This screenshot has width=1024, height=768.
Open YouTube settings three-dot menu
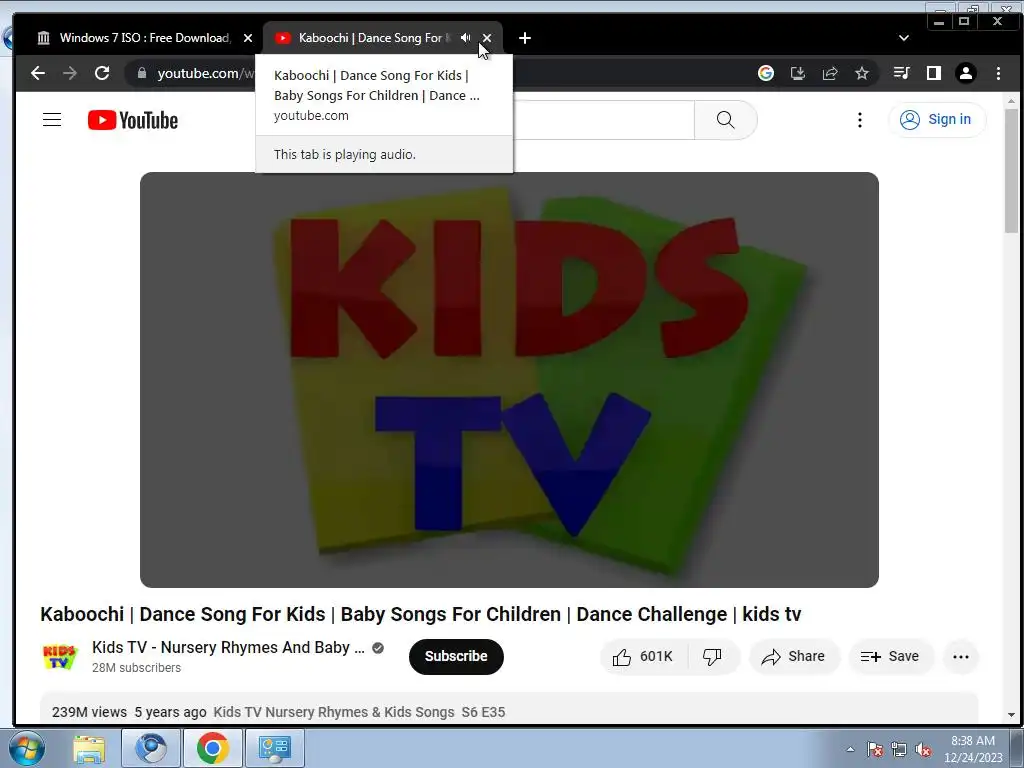click(859, 120)
